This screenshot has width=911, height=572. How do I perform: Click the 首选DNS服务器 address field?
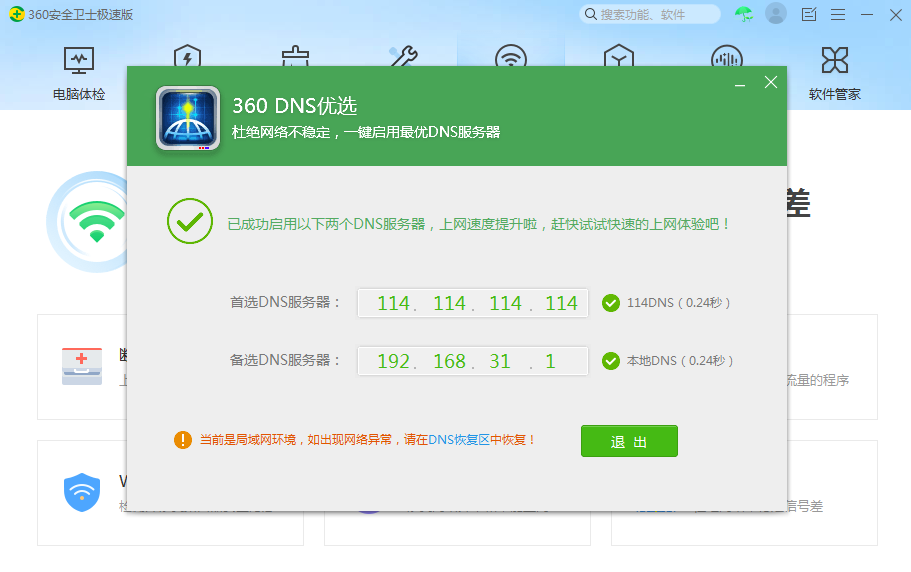point(473,303)
